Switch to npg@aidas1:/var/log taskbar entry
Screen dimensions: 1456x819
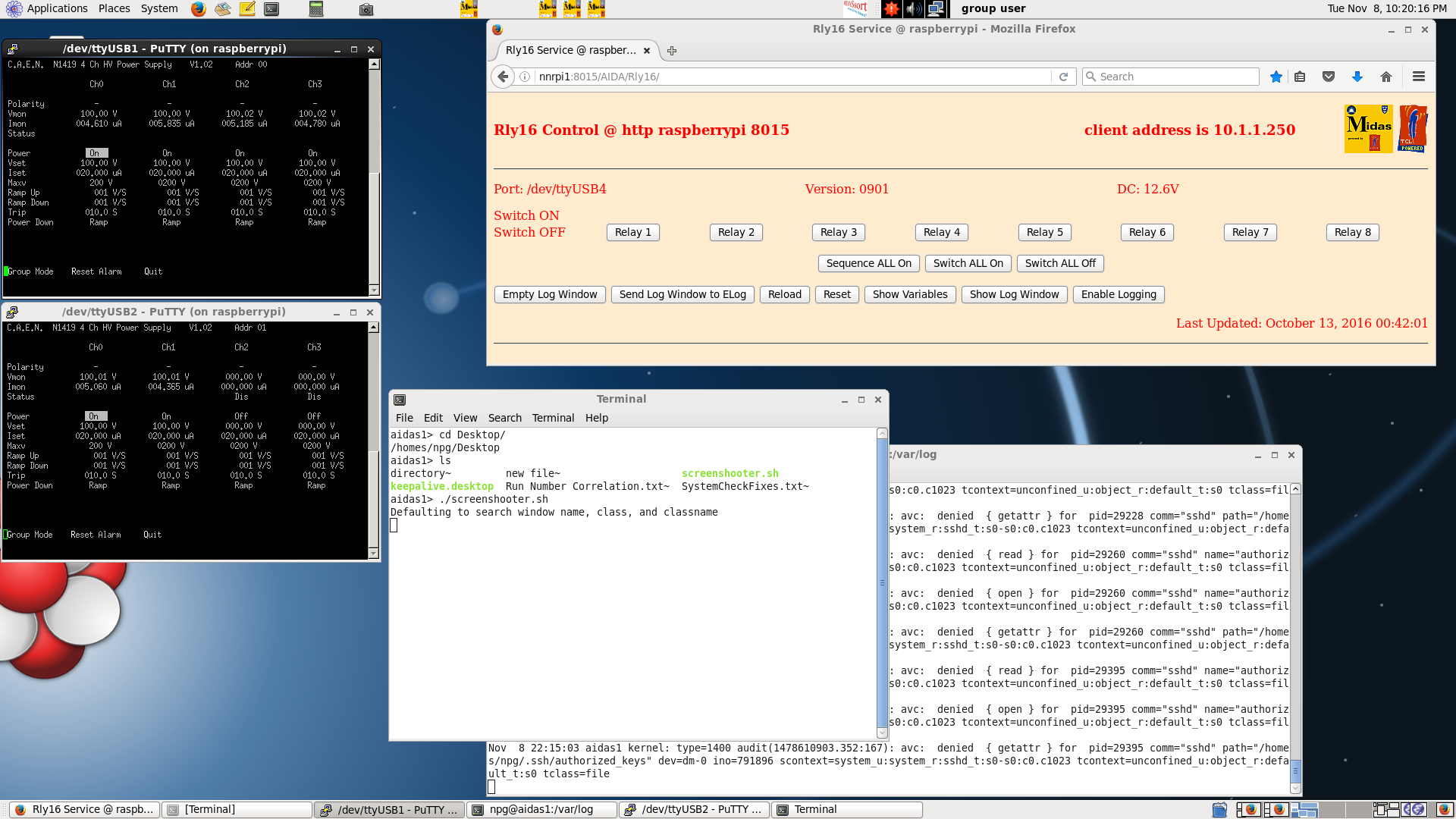pos(541,810)
